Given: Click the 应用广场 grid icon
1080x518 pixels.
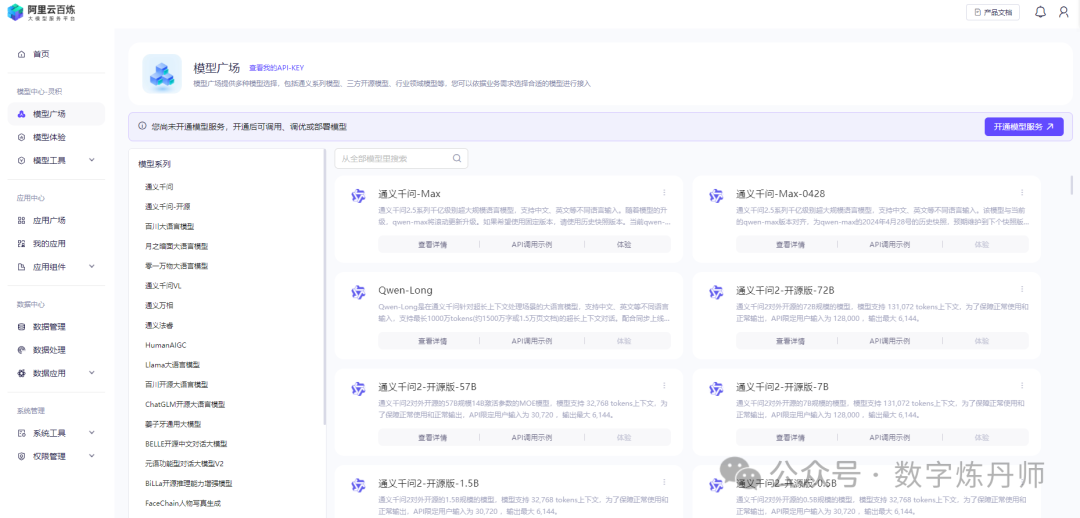Looking at the screenshot, I should click(x=21, y=220).
